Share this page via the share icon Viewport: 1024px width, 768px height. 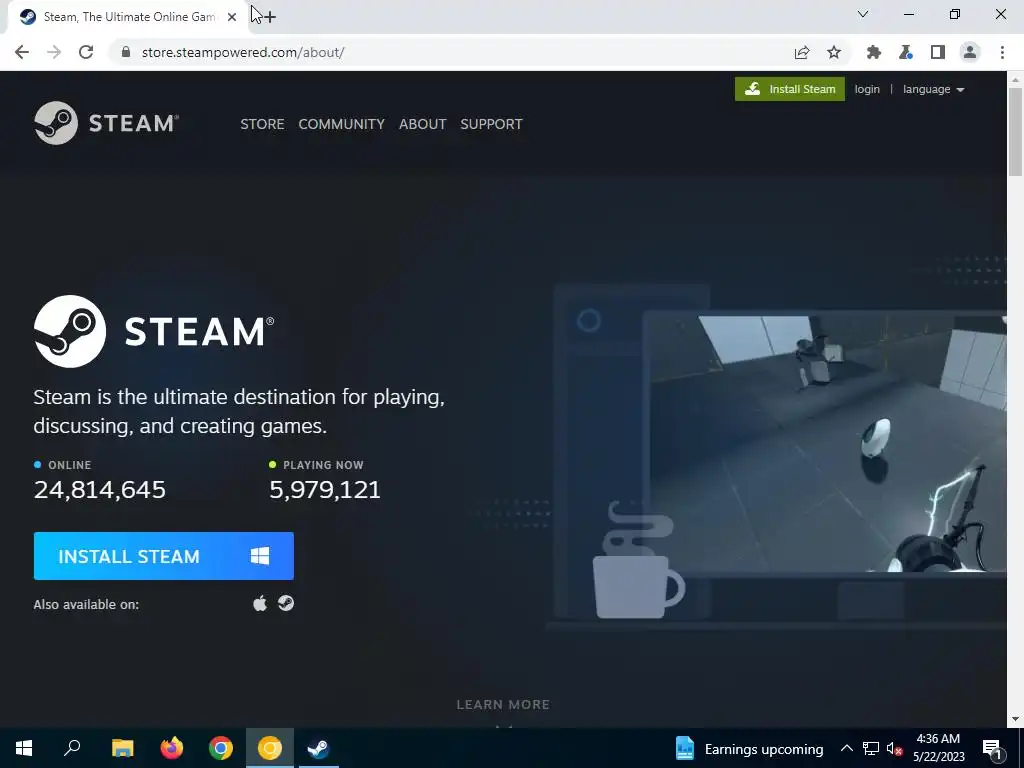click(802, 52)
